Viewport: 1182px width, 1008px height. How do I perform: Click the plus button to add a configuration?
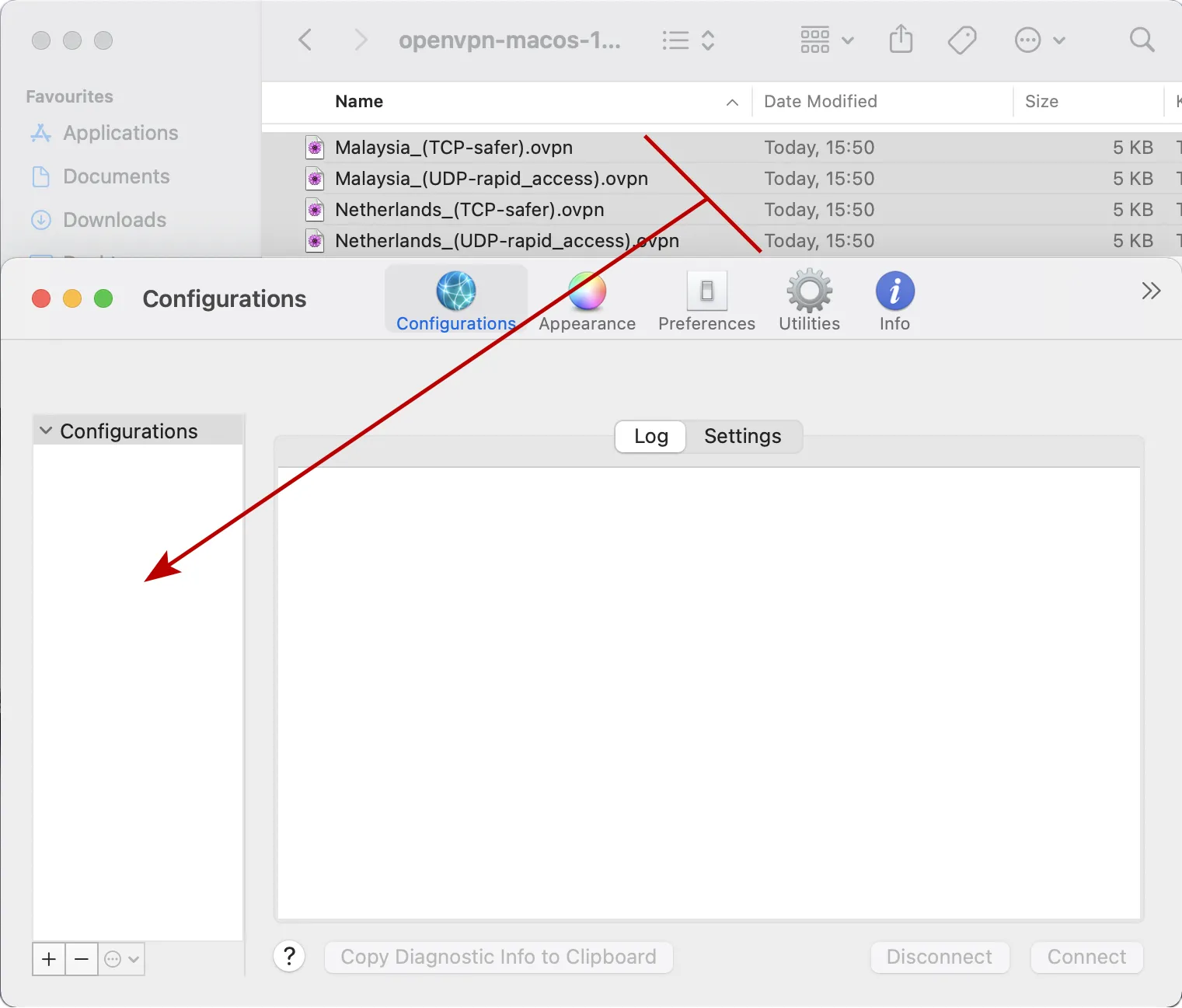coord(48,959)
